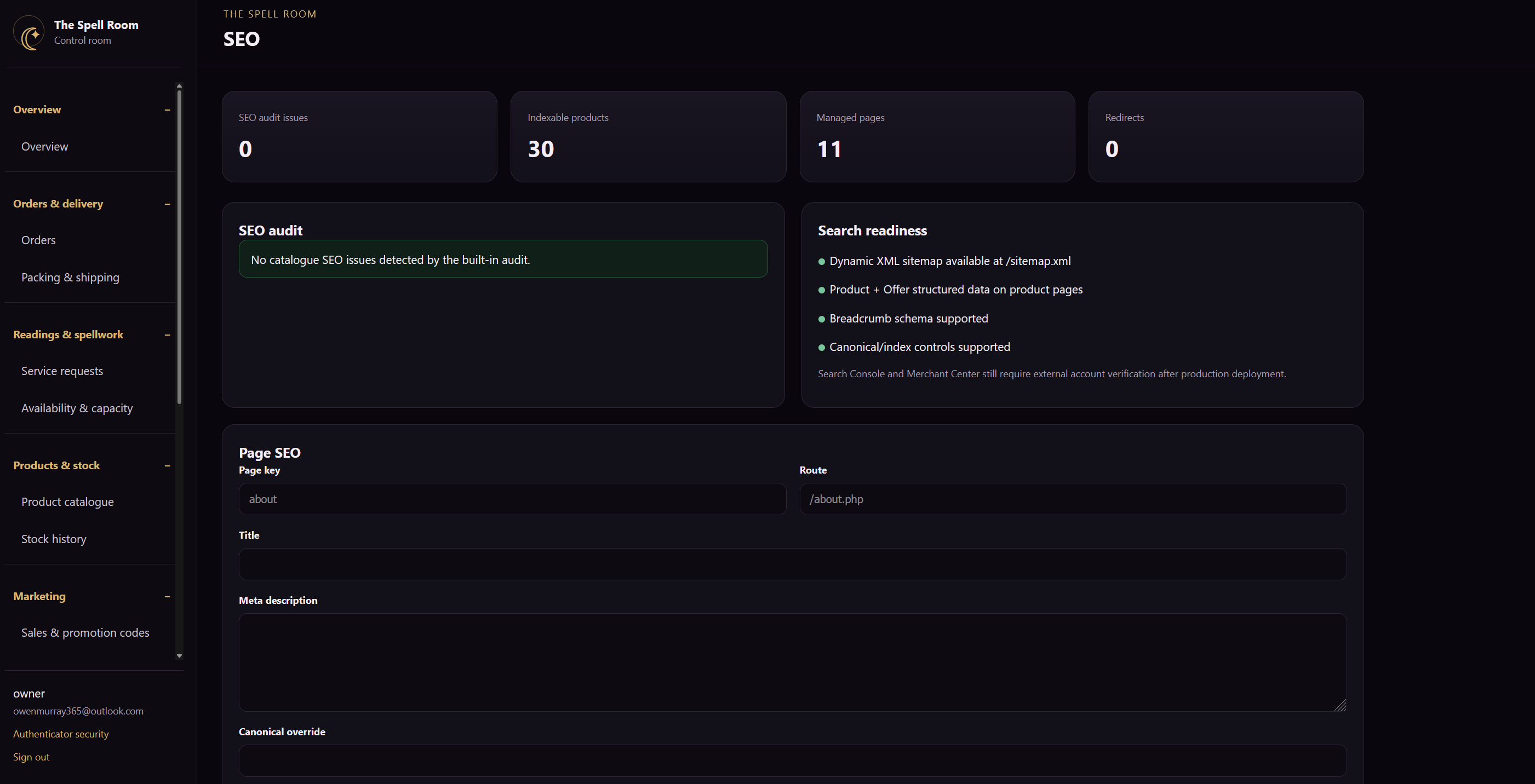
Task: Click the Managed pages card
Action: click(937, 136)
